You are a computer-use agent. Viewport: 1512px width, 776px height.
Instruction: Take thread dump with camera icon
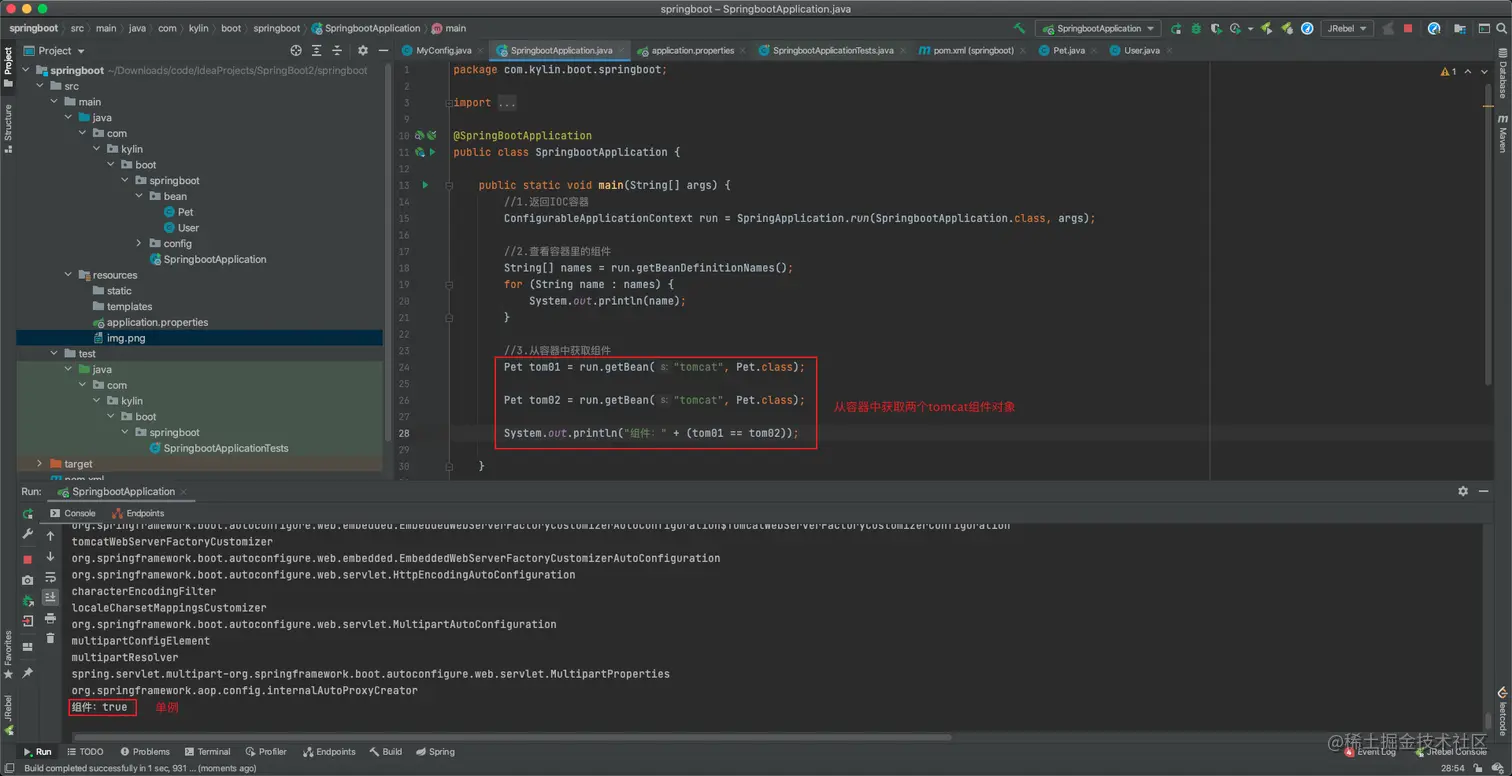[28, 580]
